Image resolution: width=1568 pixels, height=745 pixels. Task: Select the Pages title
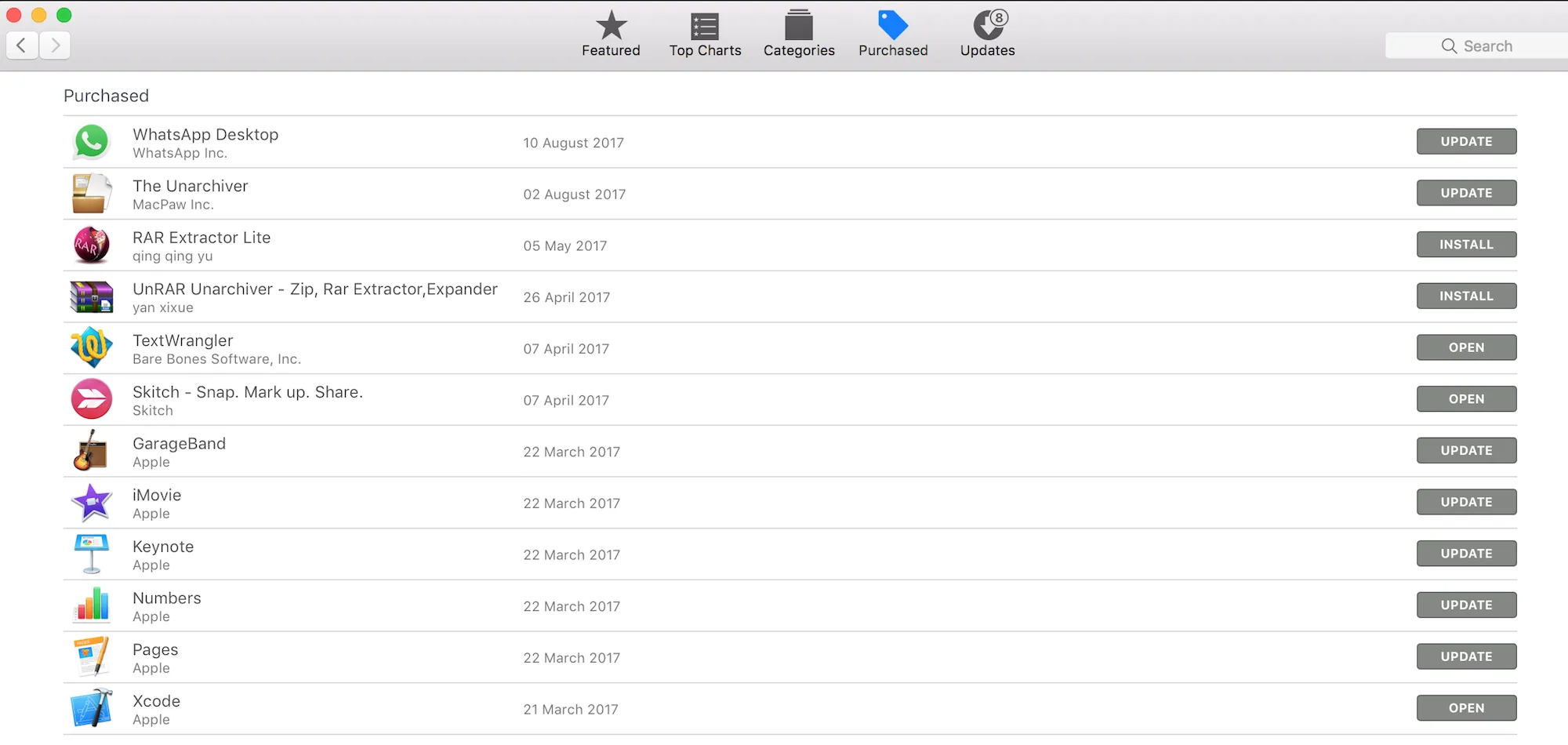pyautogui.click(x=155, y=650)
